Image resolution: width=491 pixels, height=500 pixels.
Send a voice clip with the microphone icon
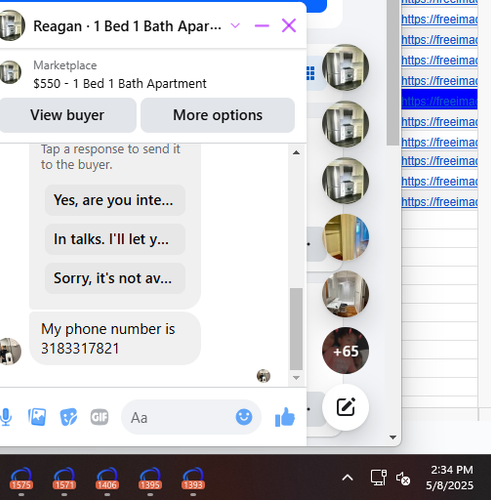coord(5,417)
